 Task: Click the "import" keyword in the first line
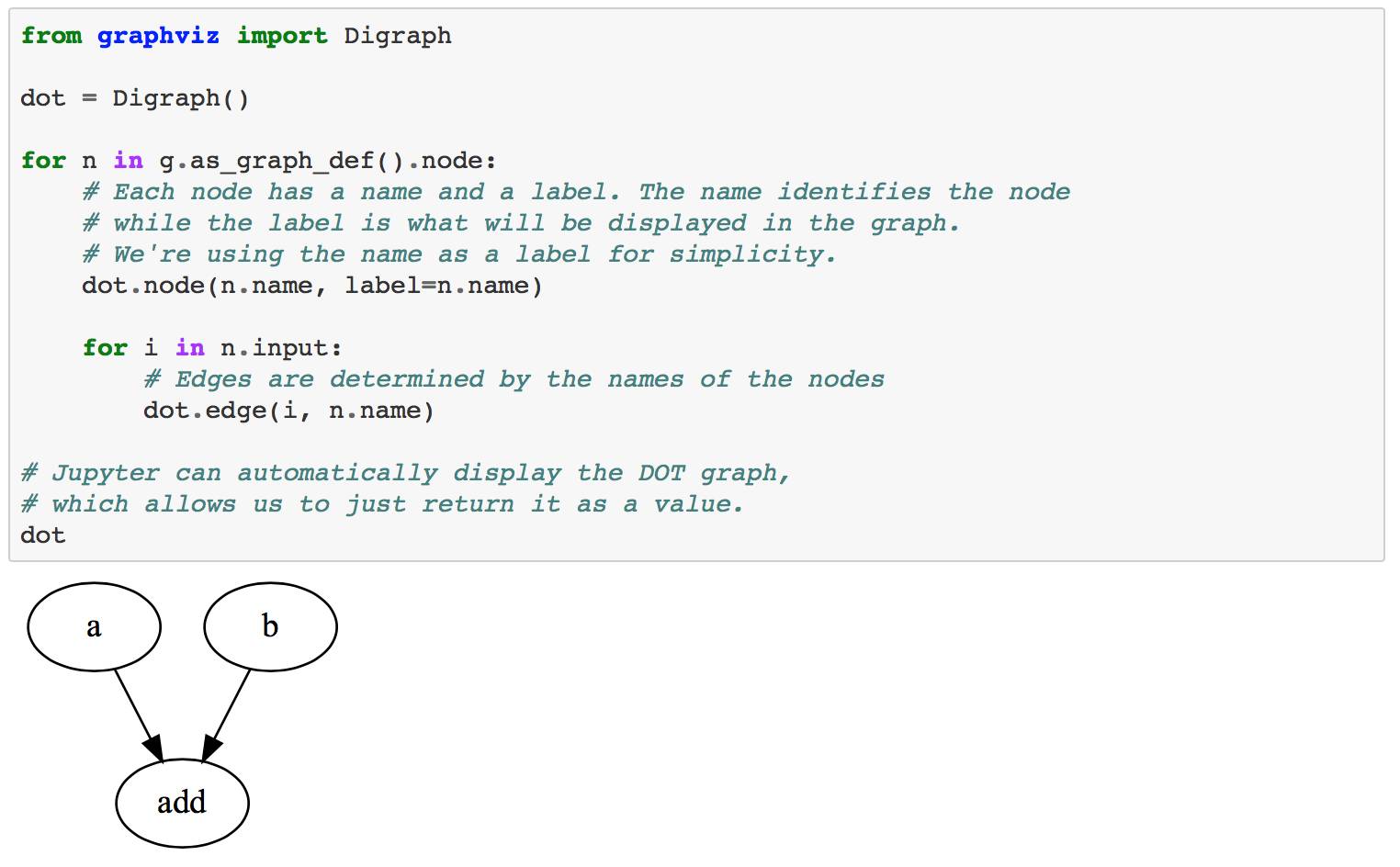(282, 36)
